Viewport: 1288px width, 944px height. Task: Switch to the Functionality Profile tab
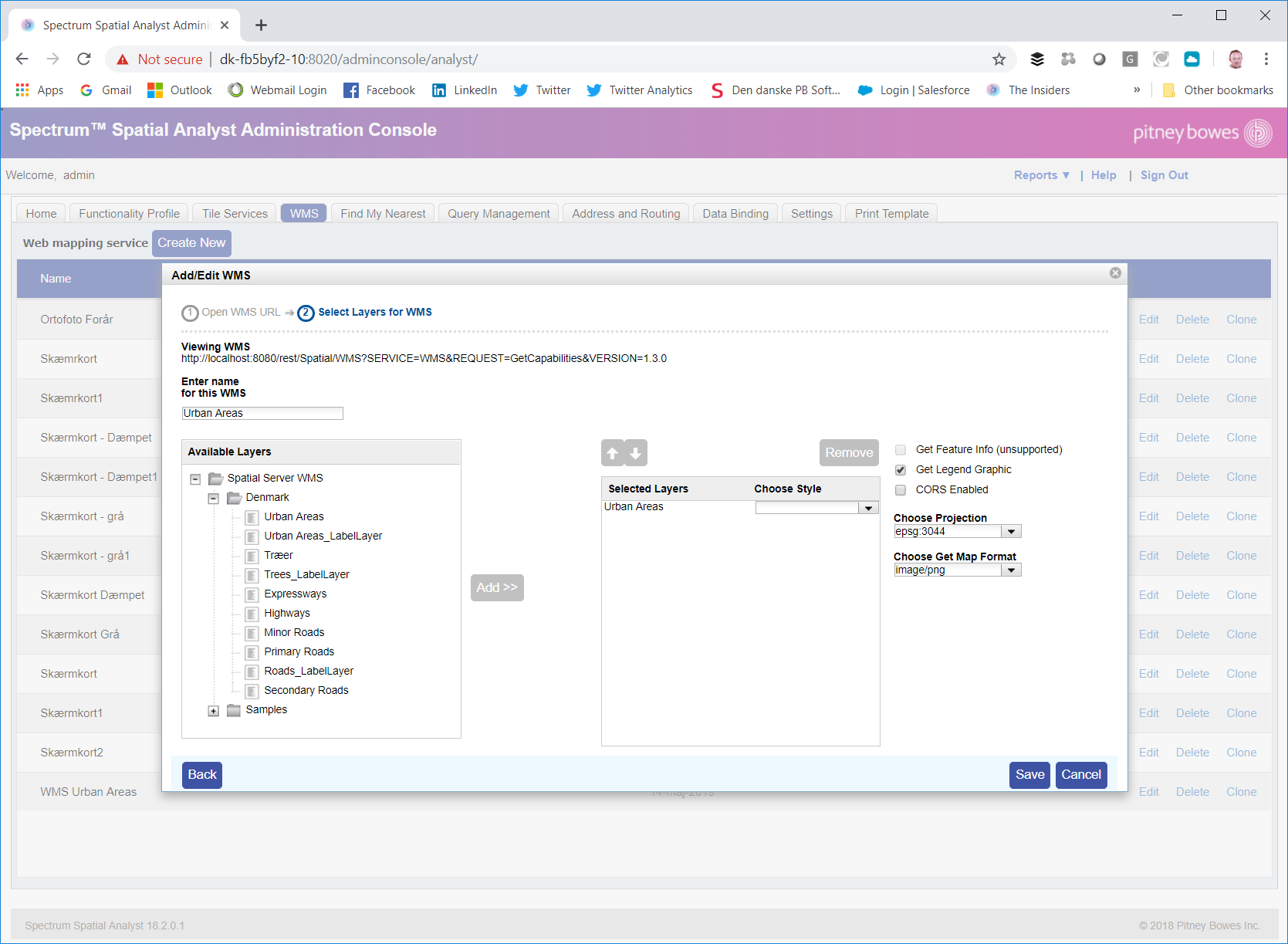pyautogui.click(x=129, y=214)
